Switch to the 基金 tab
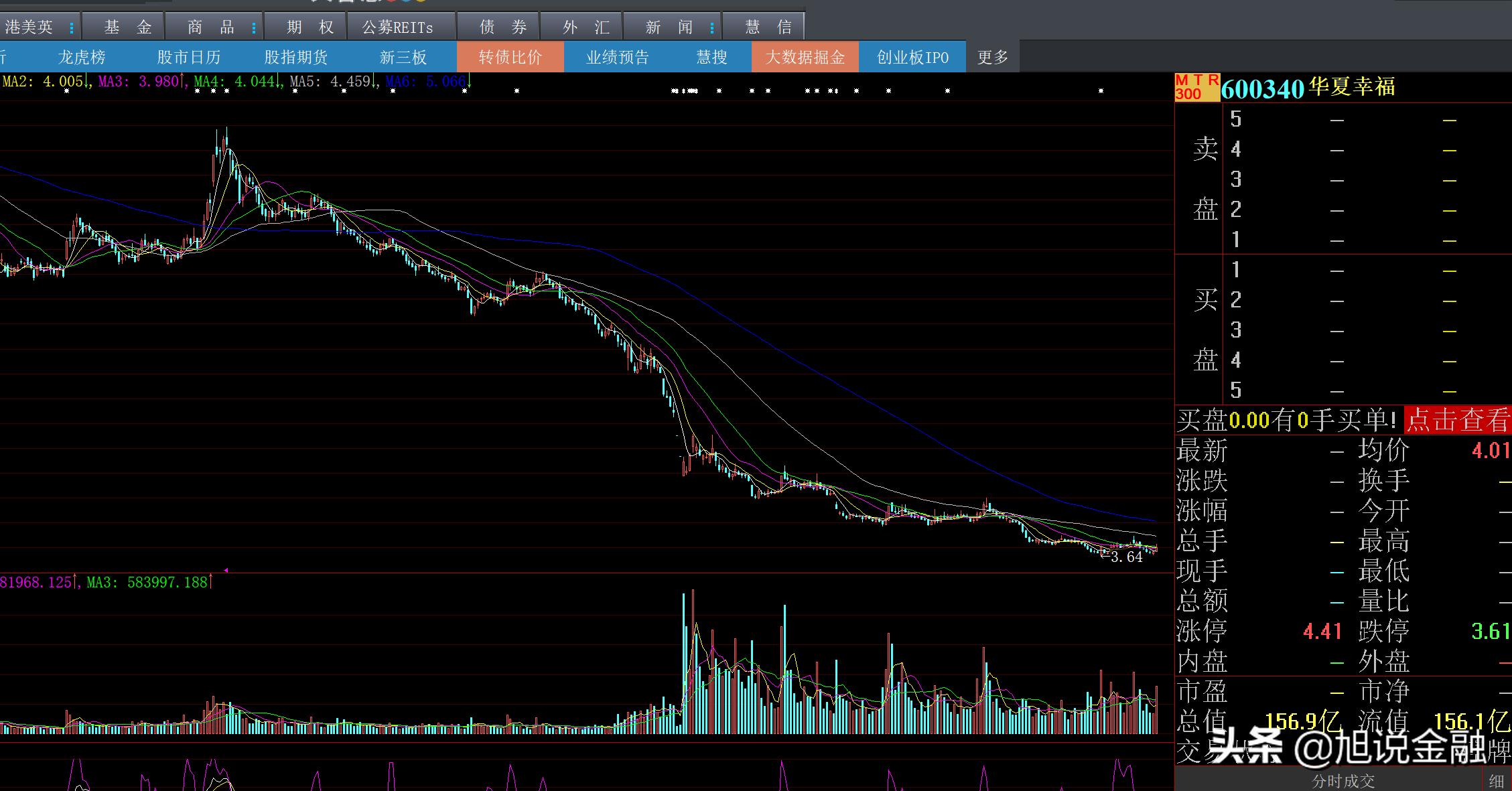 [127, 27]
